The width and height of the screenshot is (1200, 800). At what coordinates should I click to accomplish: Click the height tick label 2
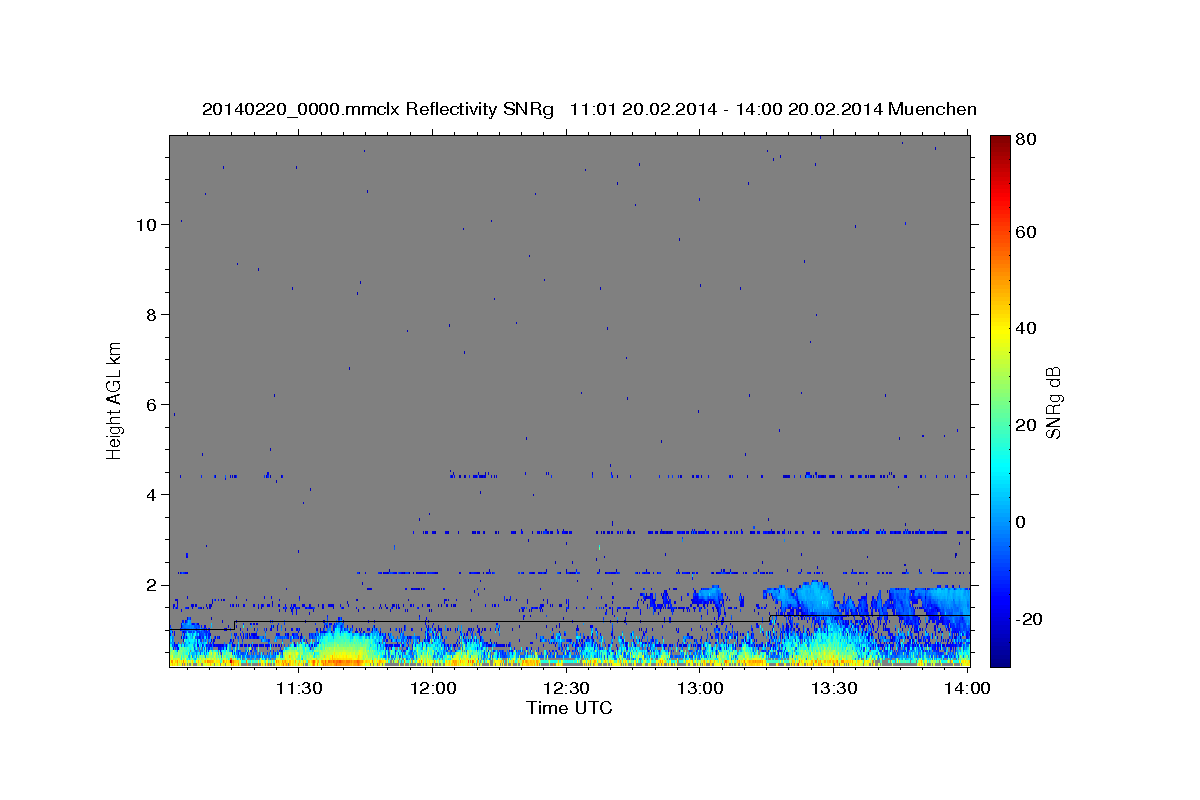152,585
